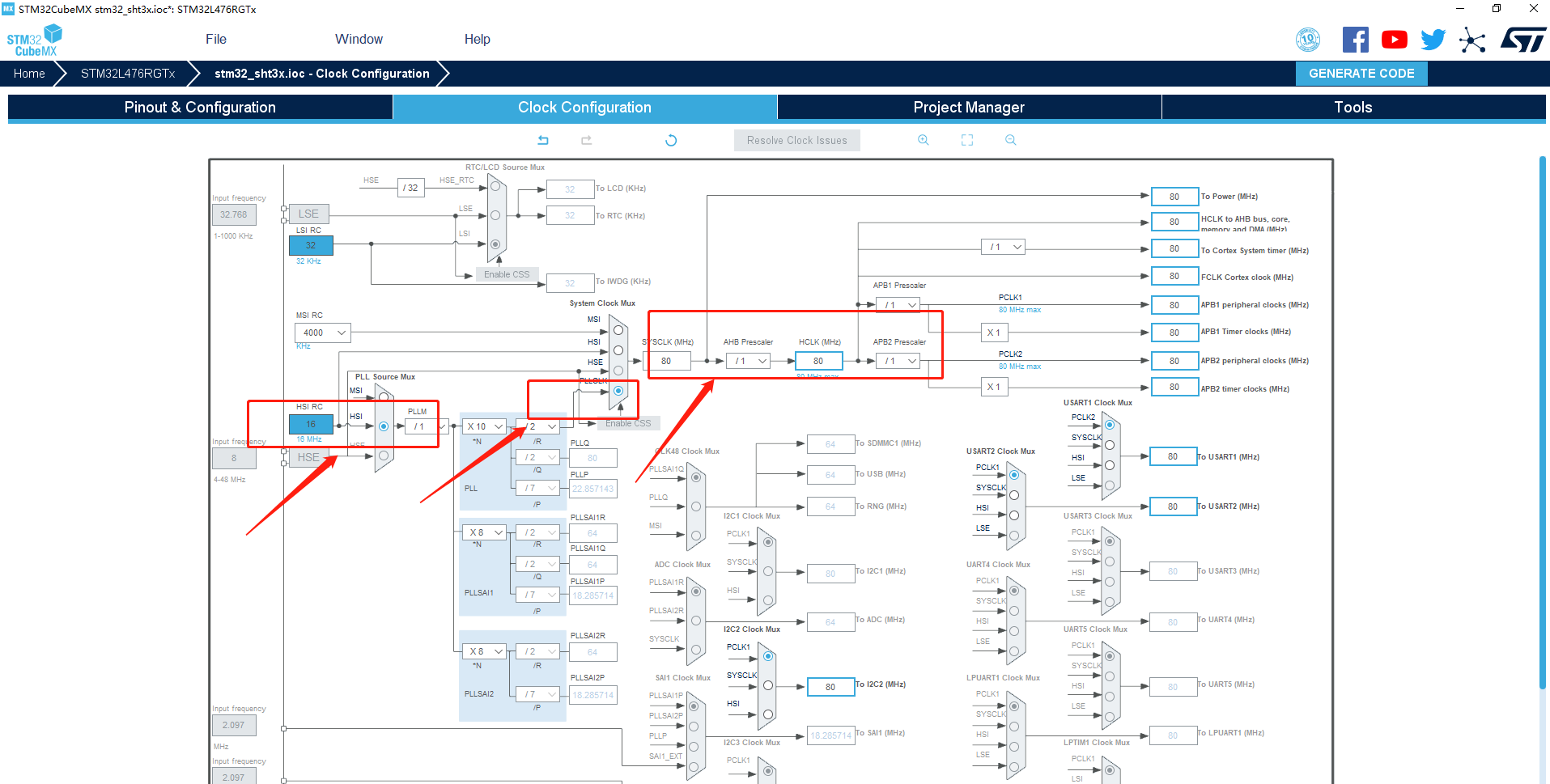Click the Resolve Clock Issues button
The image size is (1550, 784).
(x=796, y=140)
